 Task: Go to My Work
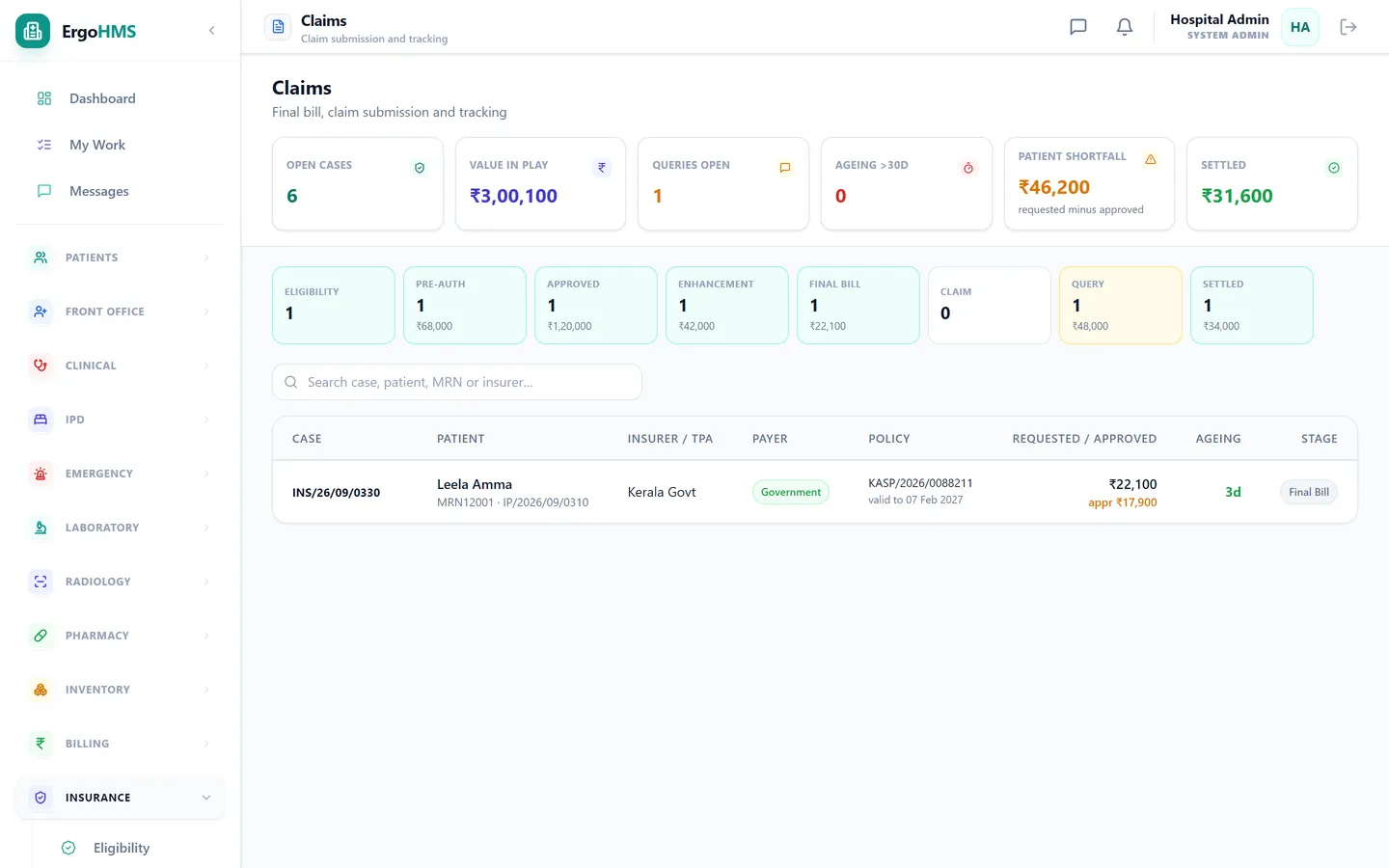pos(120,145)
